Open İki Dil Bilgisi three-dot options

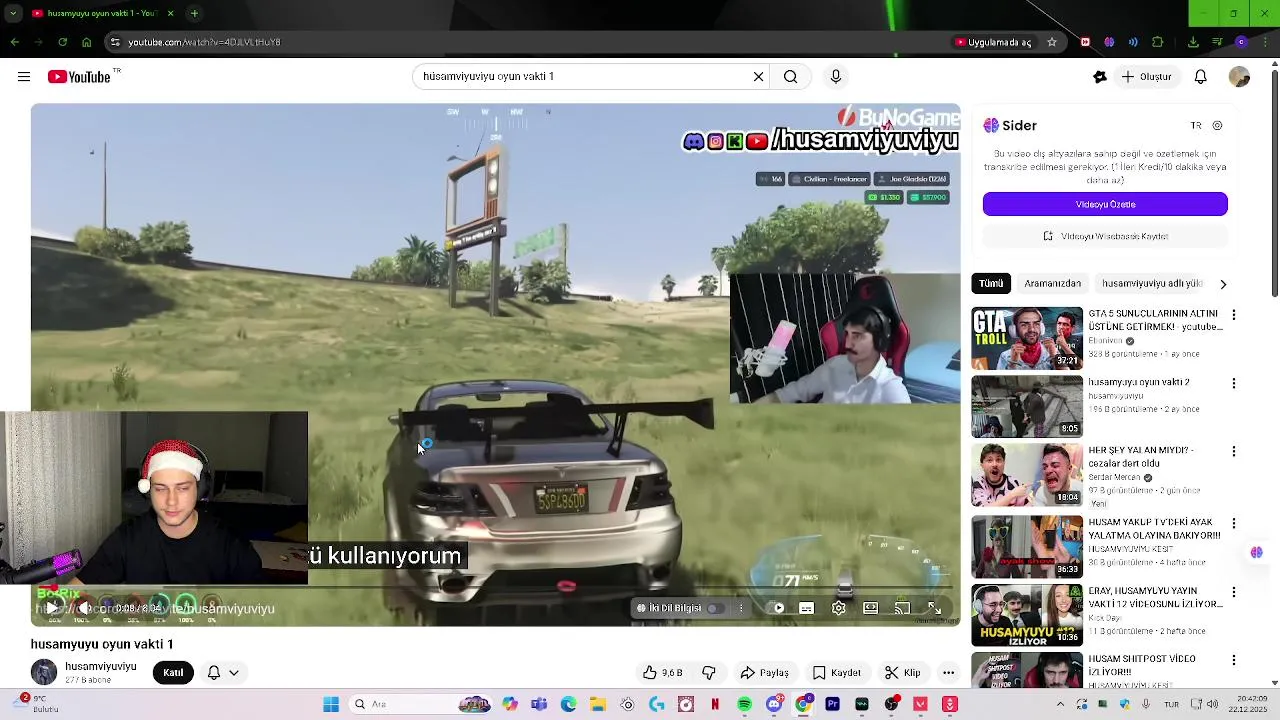741,608
